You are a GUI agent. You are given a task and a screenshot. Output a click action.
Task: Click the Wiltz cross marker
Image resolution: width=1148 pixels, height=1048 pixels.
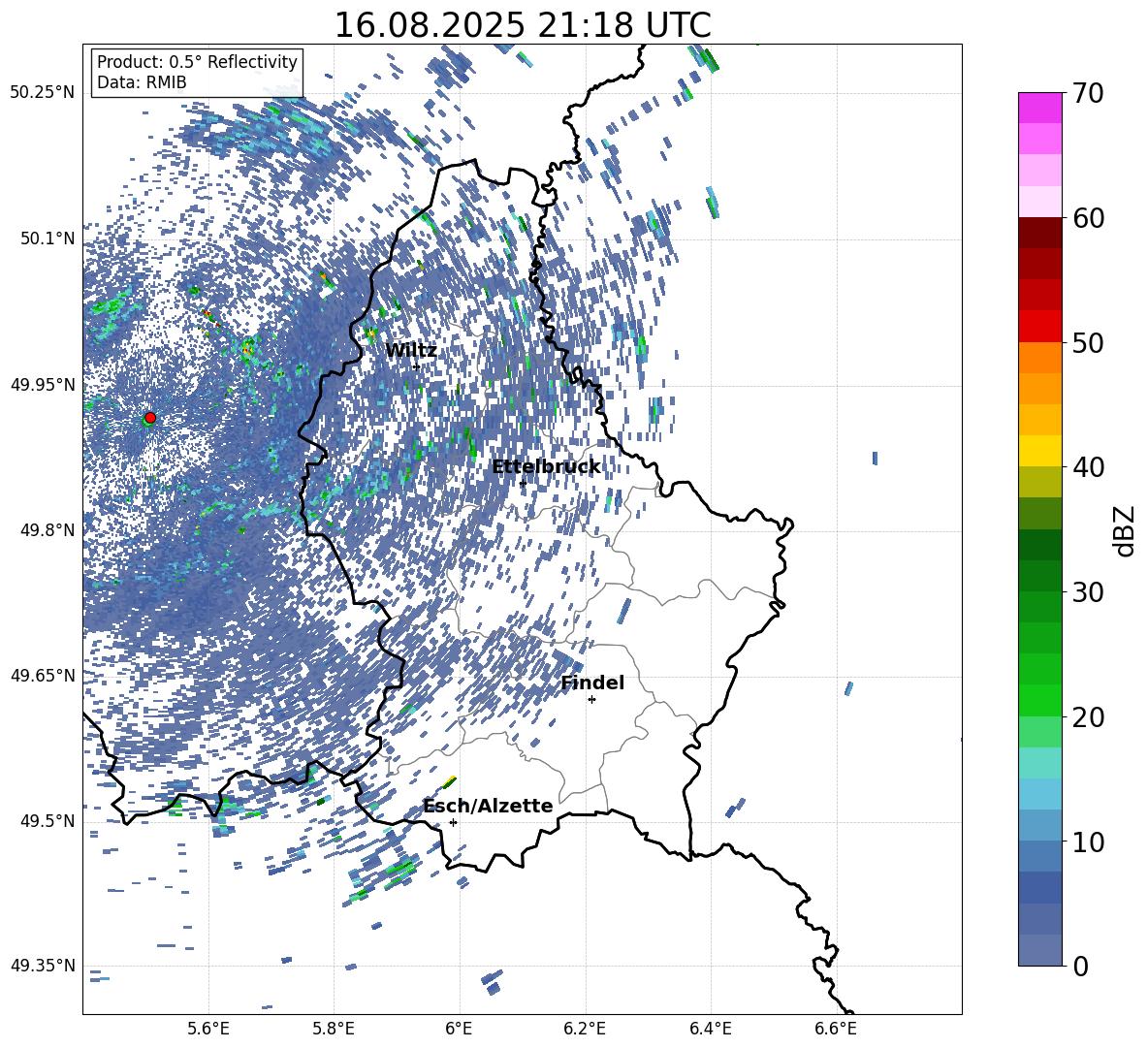417,366
